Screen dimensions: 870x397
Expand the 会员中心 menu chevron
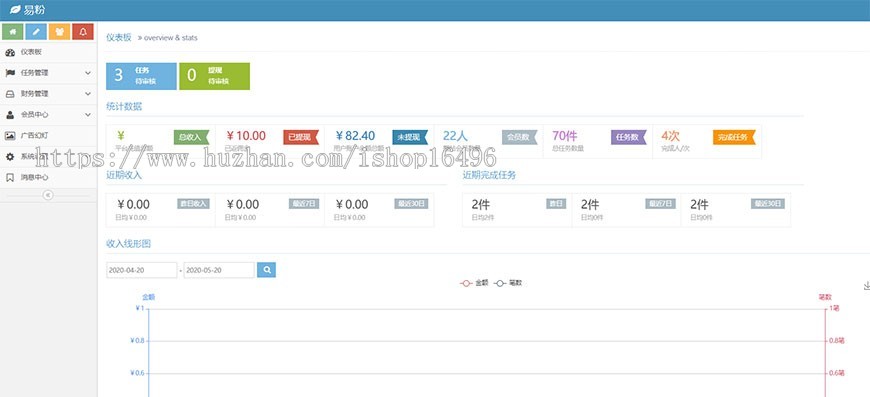click(88, 115)
